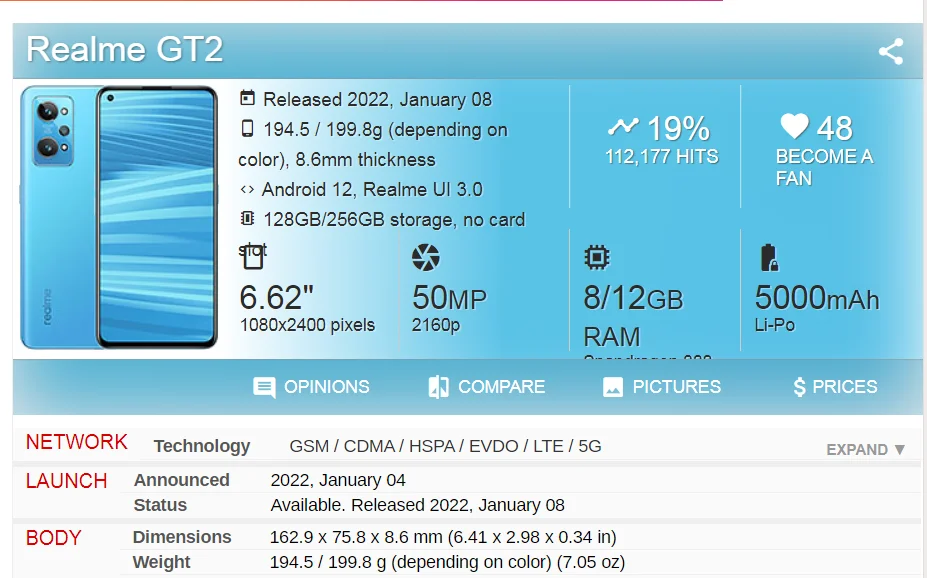The width and height of the screenshot is (927, 578).
Task: Click the Realme GT2 phone image
Action: [119, 217]
